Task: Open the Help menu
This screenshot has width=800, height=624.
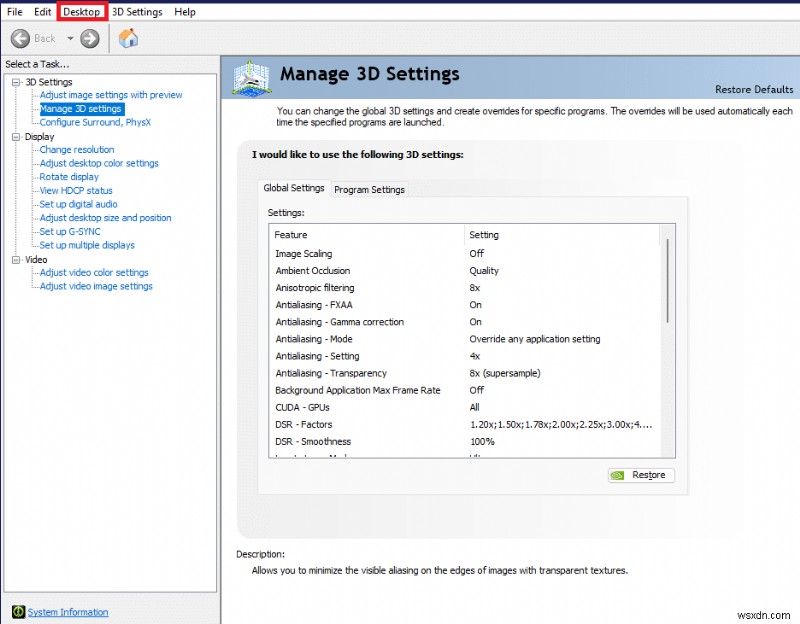Action: (185, 12)
